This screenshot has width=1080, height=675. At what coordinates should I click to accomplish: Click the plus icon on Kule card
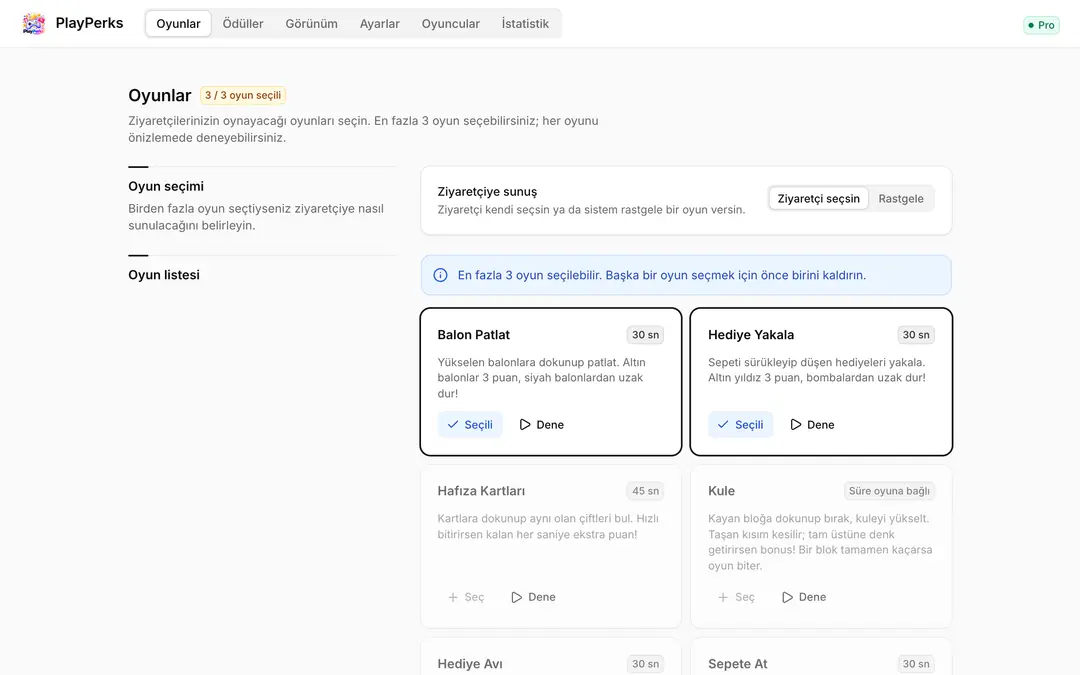723,597
